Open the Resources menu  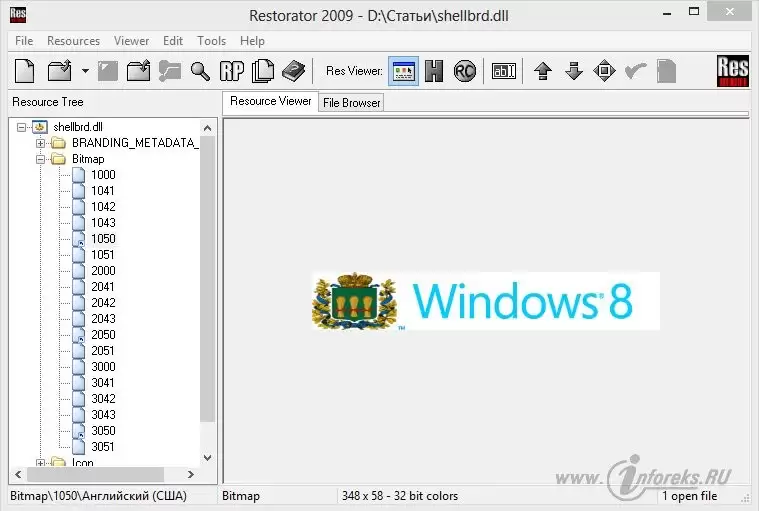(x=73, y=41)
